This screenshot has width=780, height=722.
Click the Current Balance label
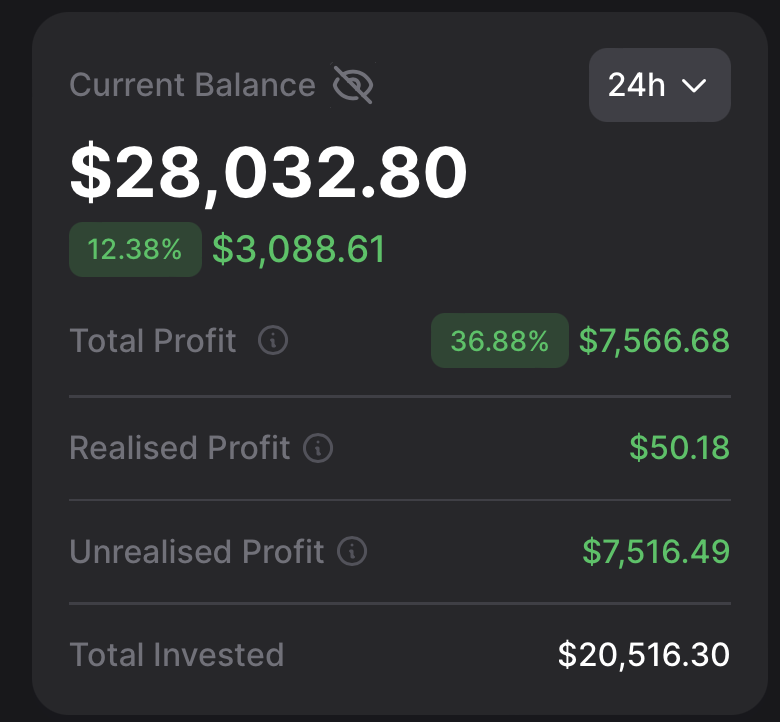pyautogui.click(x=192, y=85)
